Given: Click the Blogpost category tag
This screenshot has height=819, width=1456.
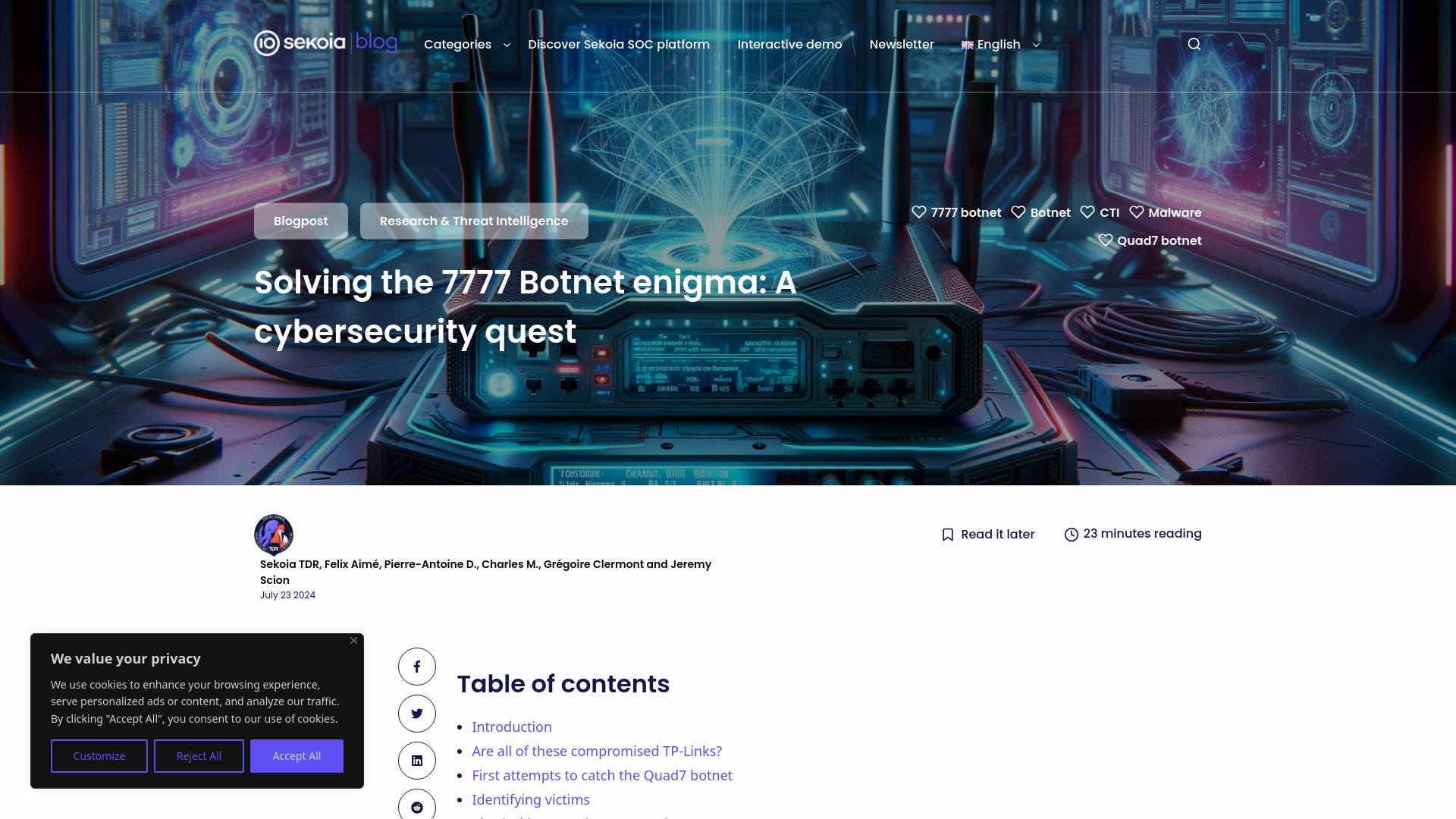Looking at the screenshot, I should 300,221.
